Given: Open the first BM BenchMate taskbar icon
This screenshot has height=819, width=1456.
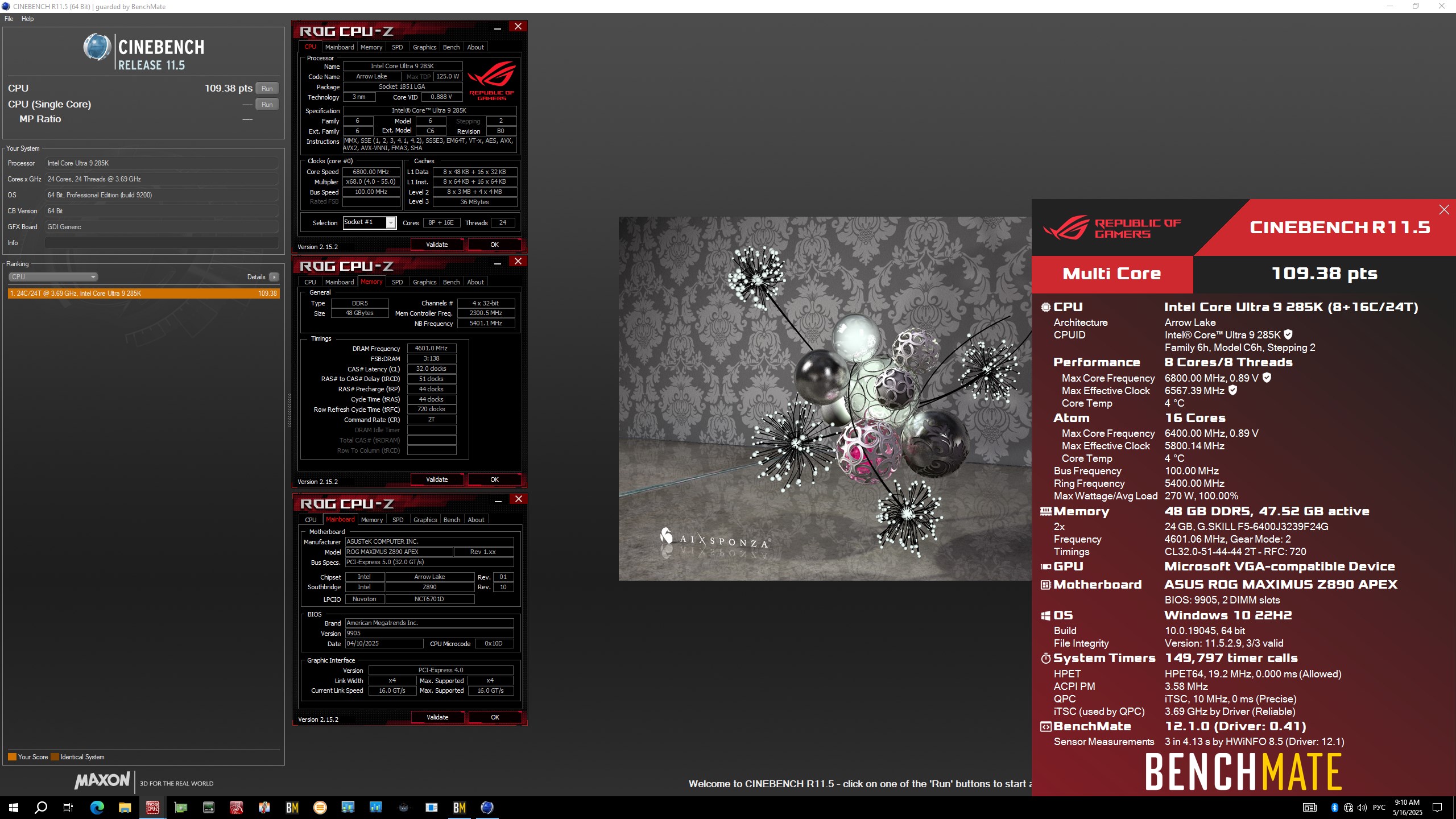Looking at the screenshot, I should pos(292,807).
